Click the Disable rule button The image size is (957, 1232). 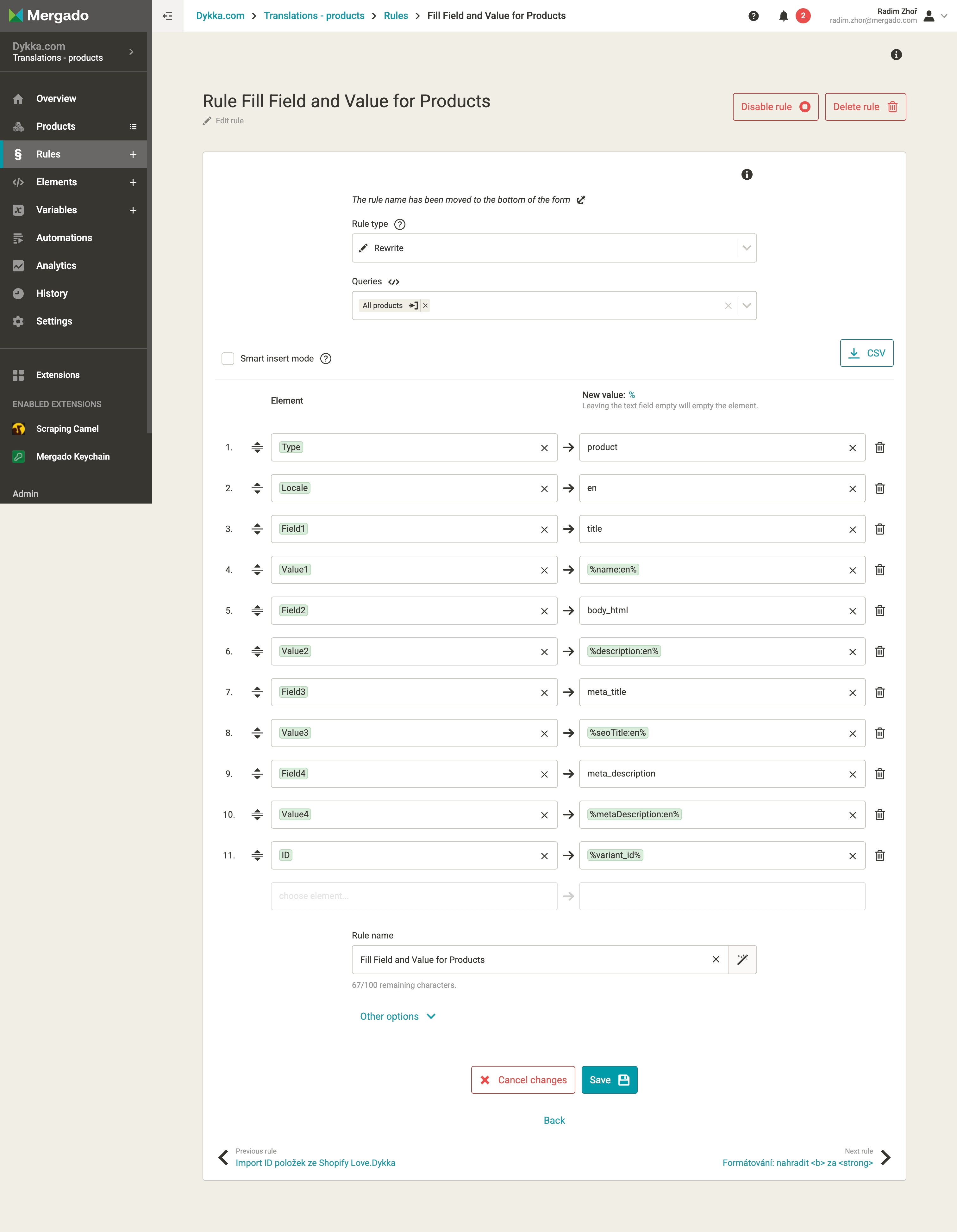[x=775, y=107]
